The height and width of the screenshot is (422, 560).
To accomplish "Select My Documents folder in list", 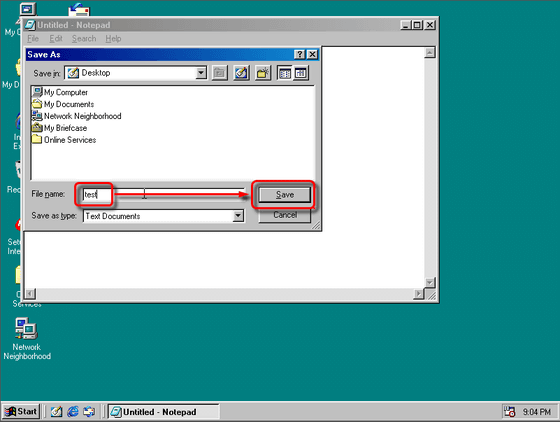I will (63, 104).
